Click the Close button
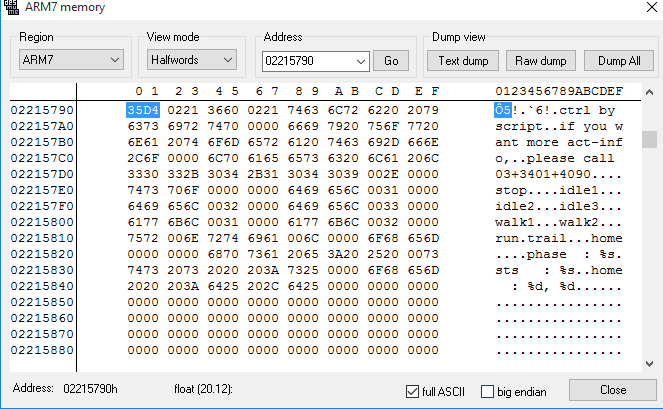 [x=613, y=390]
